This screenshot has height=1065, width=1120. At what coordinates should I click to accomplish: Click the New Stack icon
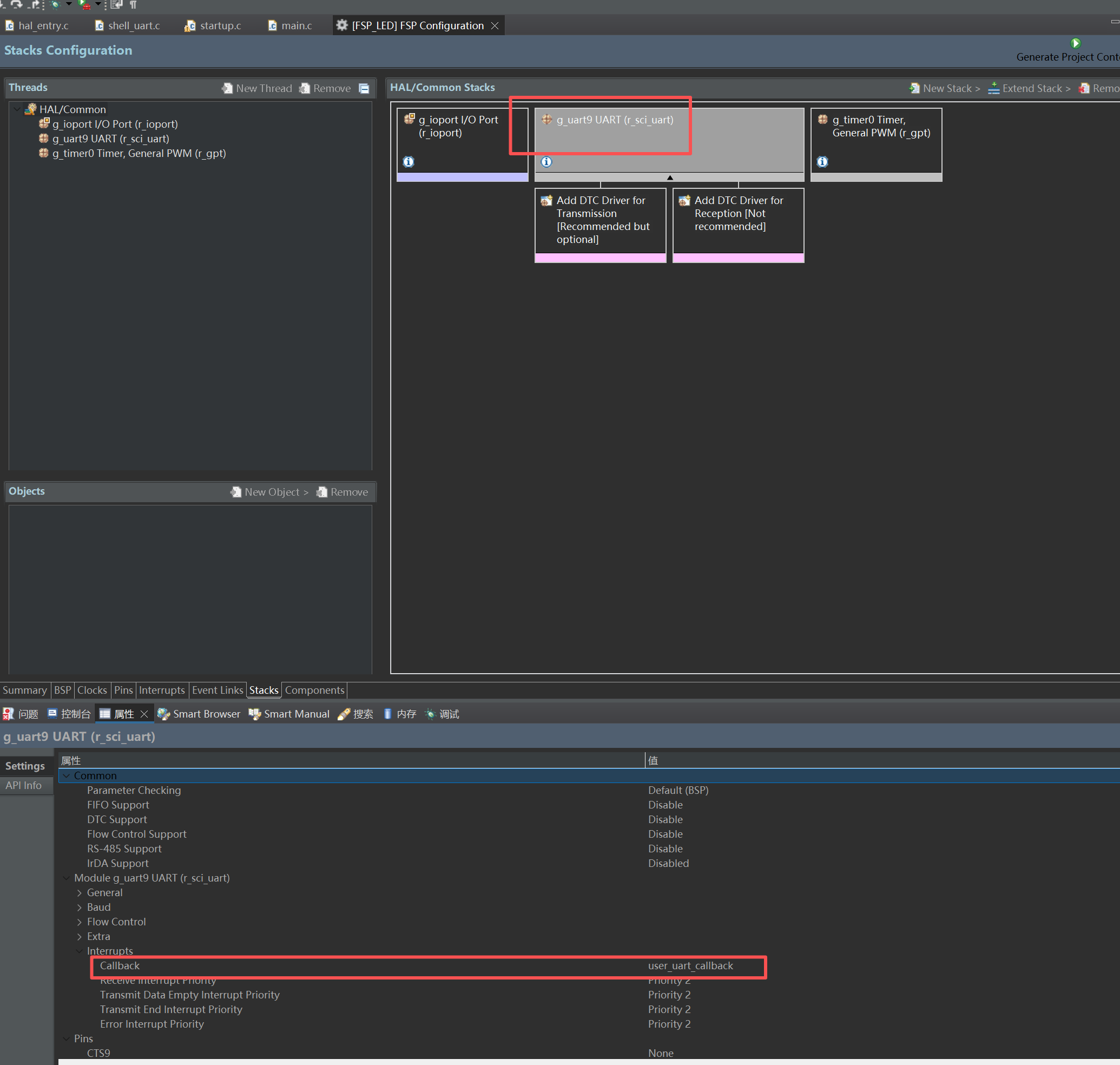[x=914, y=88]
